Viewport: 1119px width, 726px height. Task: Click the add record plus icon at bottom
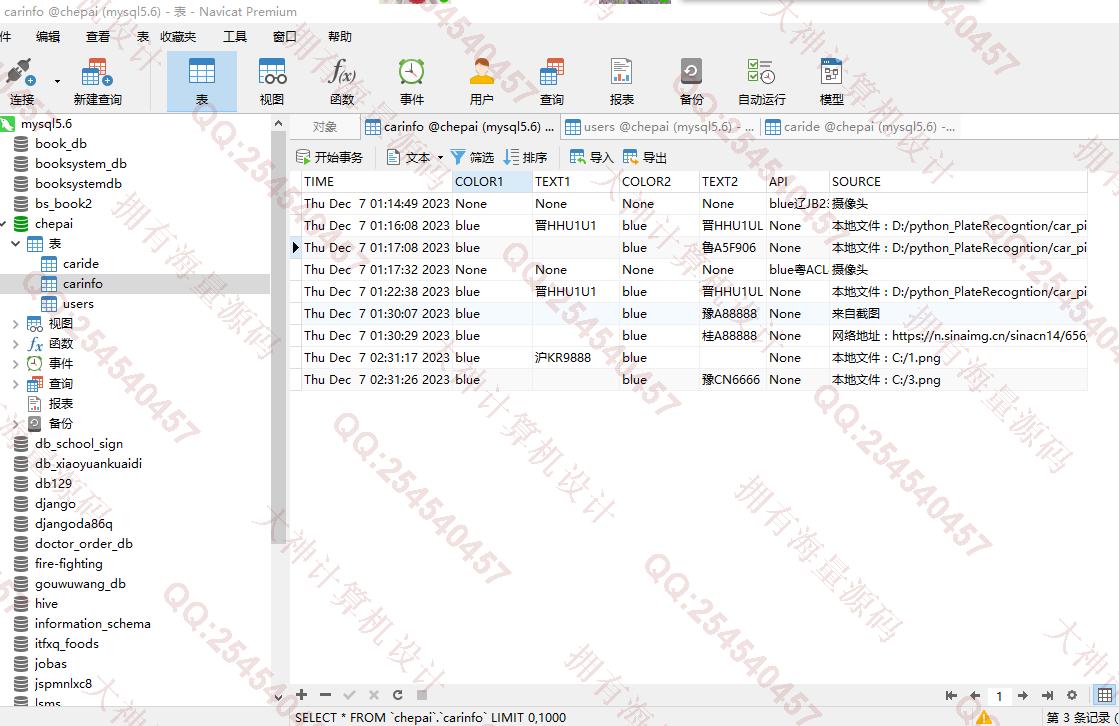tap(301, 695)
